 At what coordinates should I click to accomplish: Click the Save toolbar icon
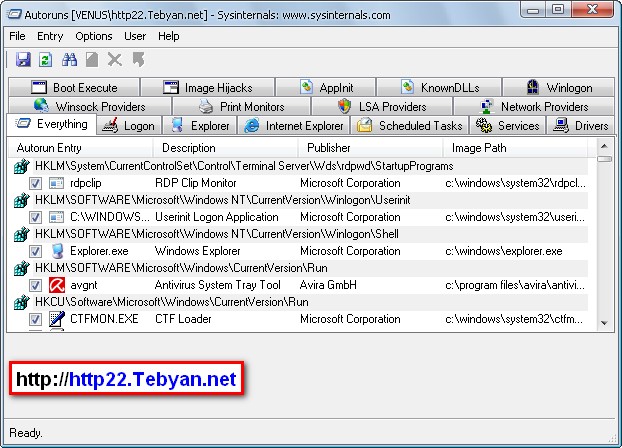[23, 60]
